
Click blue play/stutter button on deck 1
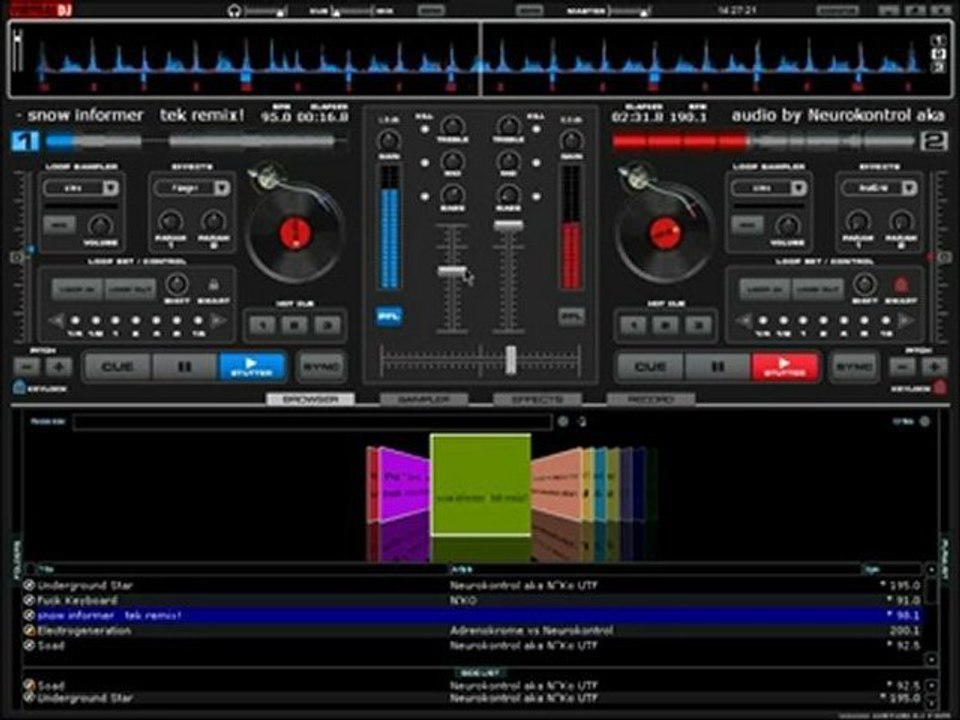(252, 367)
